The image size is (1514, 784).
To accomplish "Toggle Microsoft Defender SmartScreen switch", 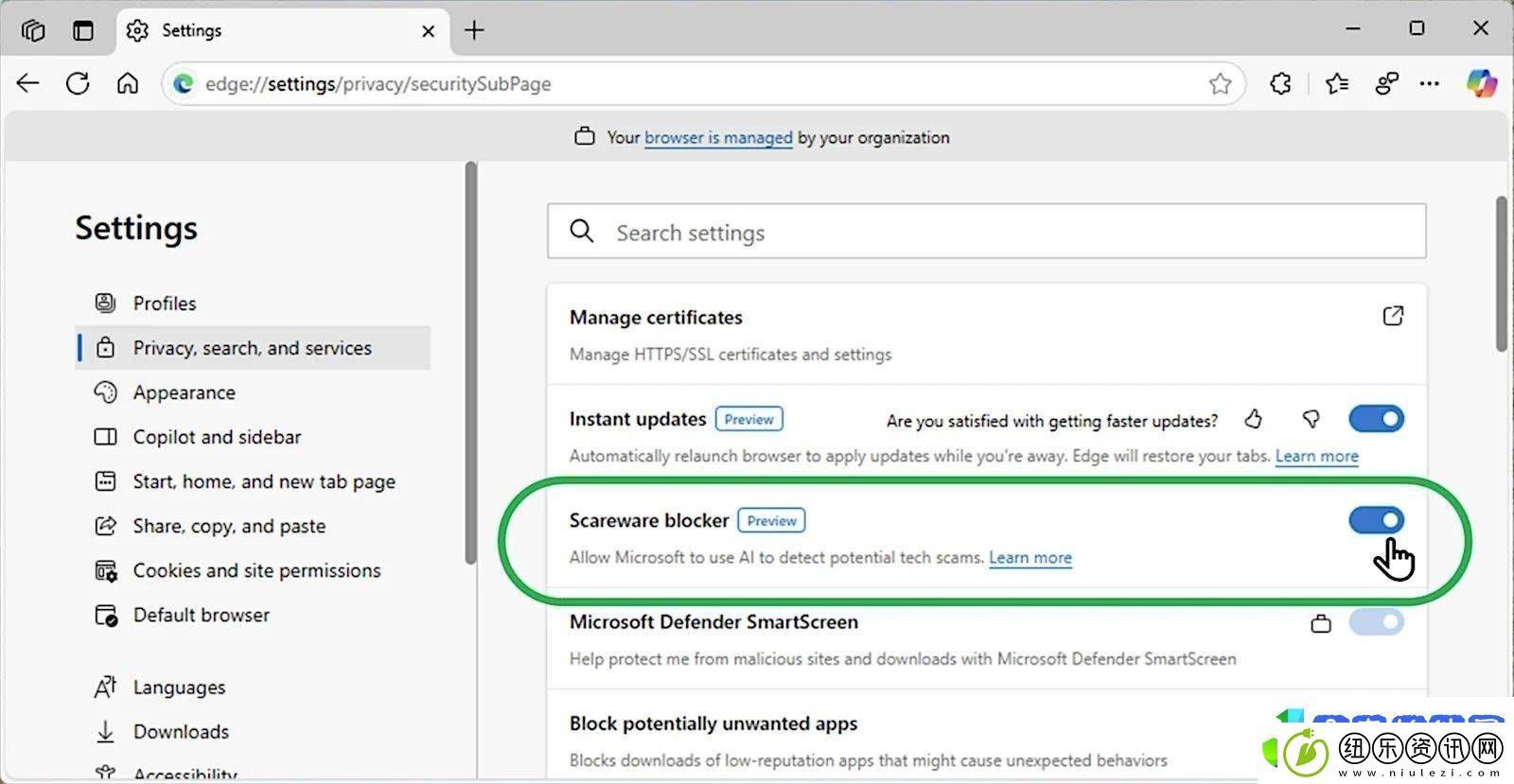I will (1376, 621).
